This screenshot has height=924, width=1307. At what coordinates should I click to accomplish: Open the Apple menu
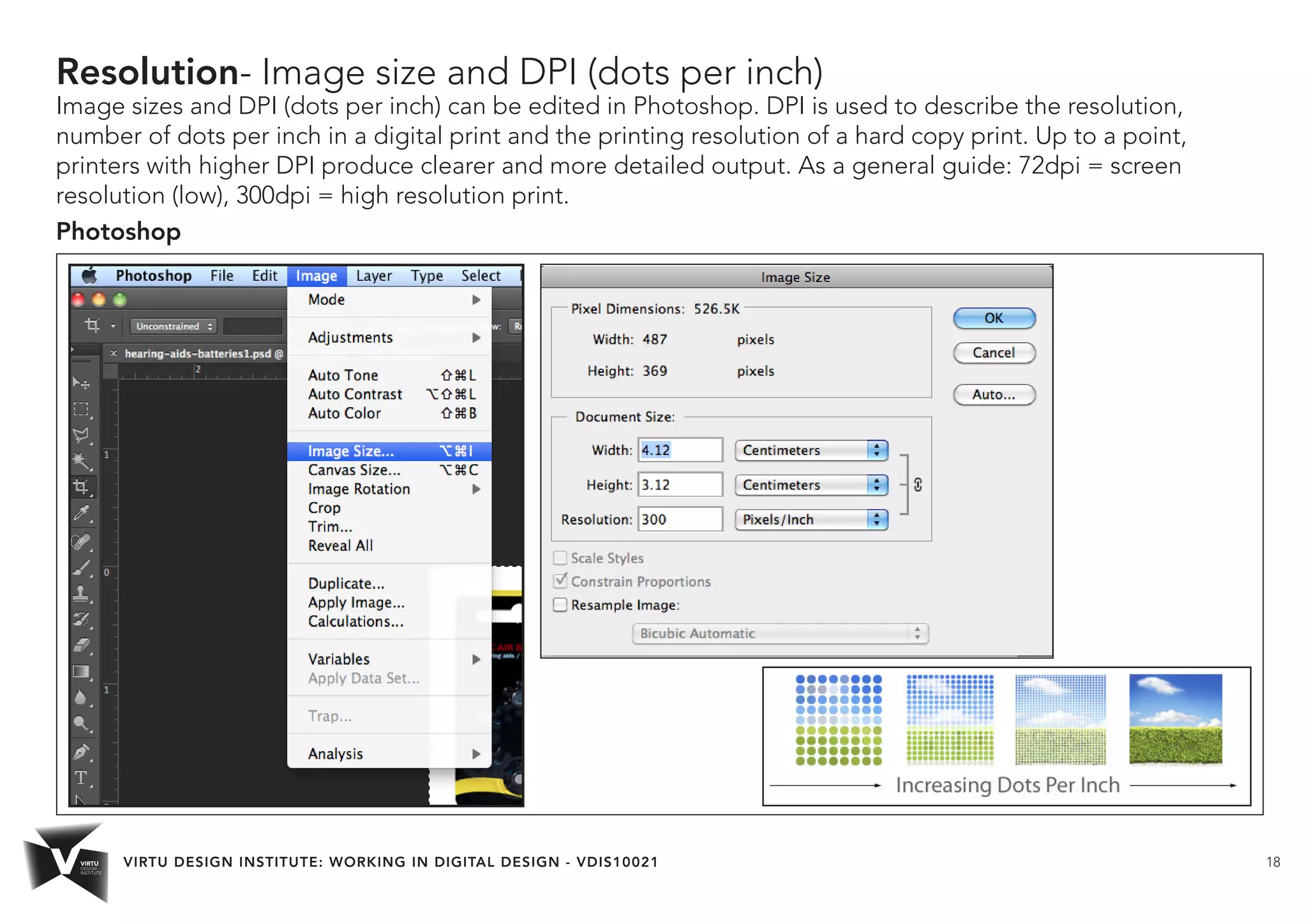(x=90, y=276)
